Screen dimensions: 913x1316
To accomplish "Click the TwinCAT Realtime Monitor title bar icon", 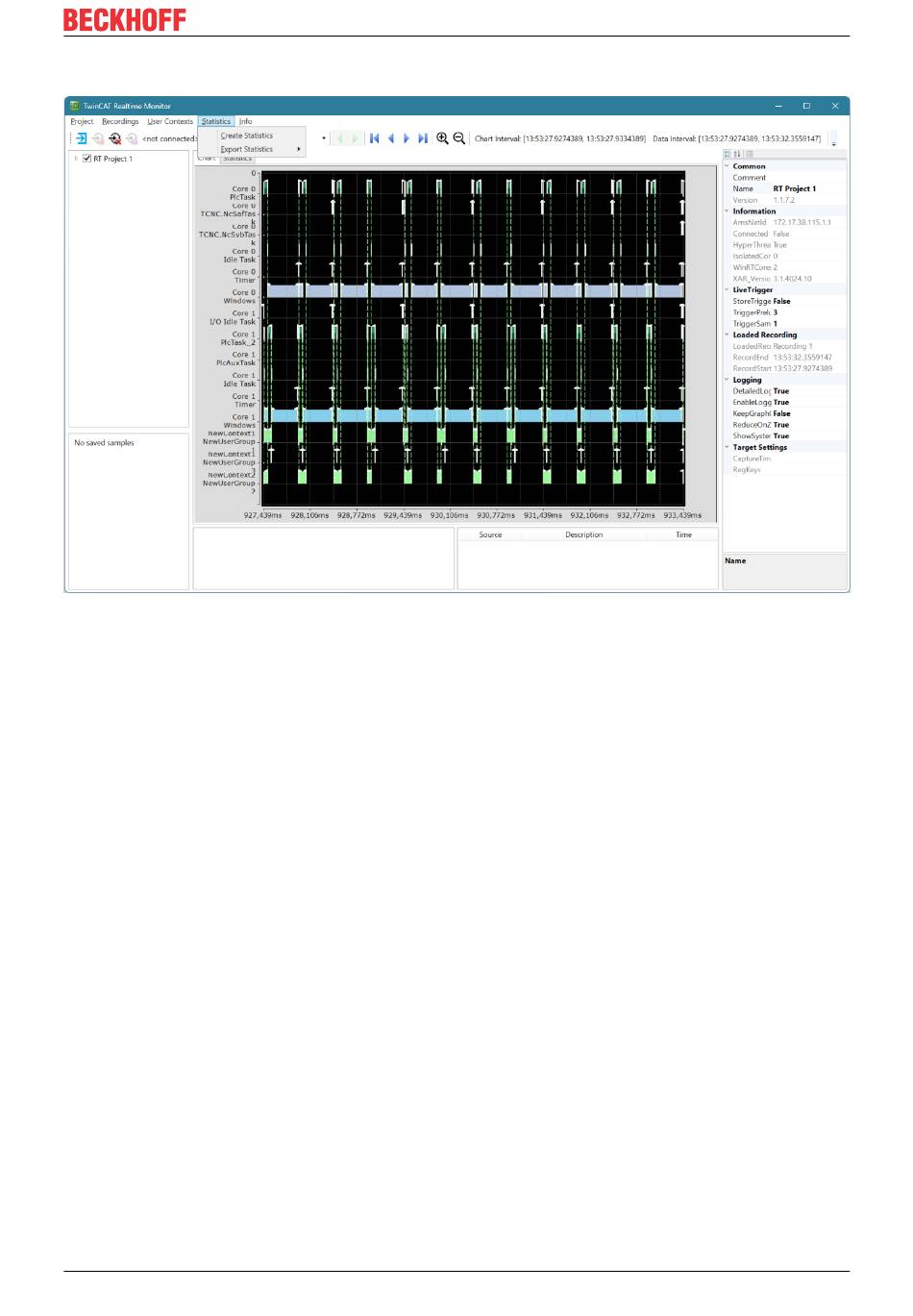I will [x=74, y=106].
